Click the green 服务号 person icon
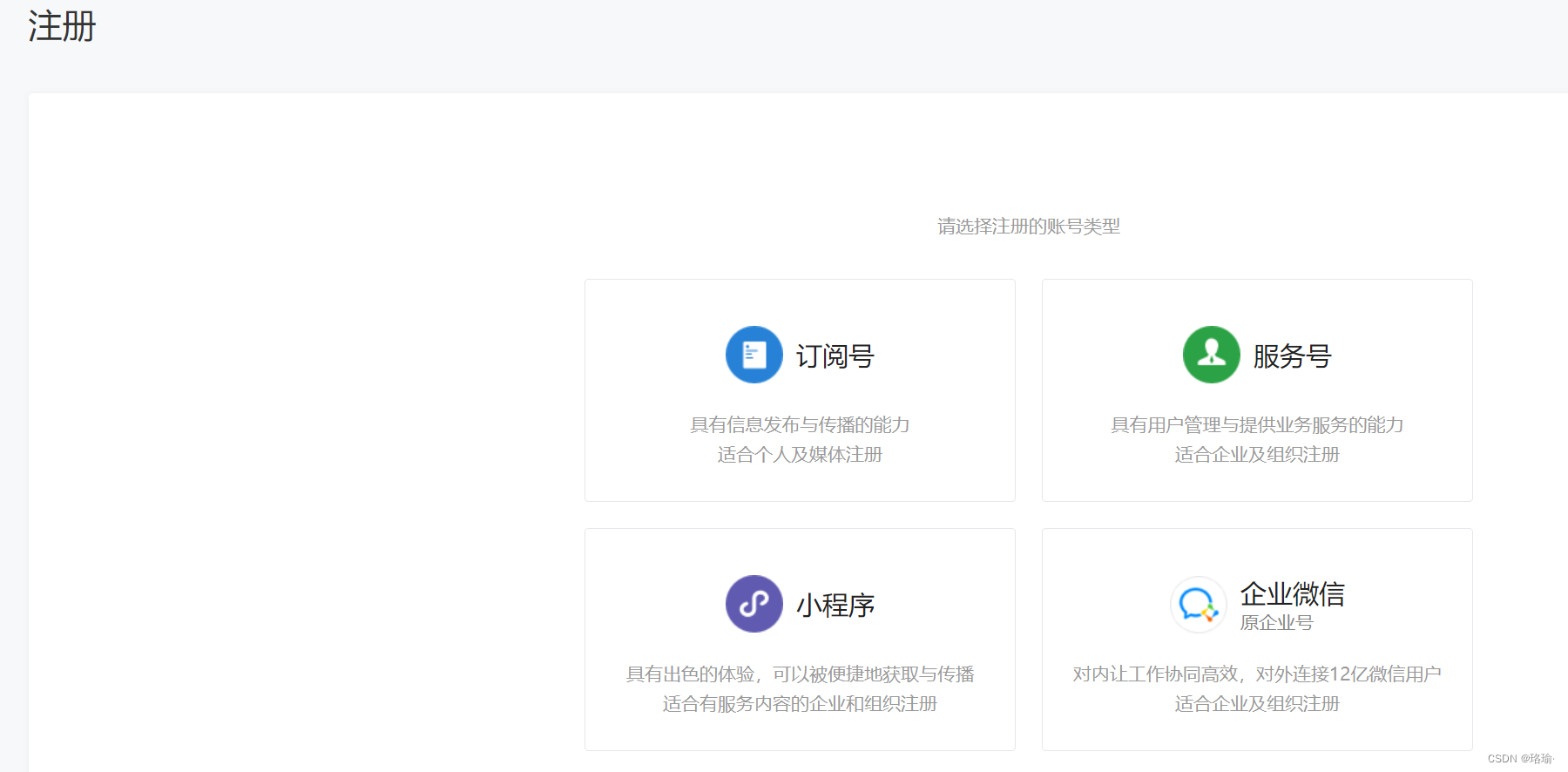1568x772 pixels. point(1212,355)
